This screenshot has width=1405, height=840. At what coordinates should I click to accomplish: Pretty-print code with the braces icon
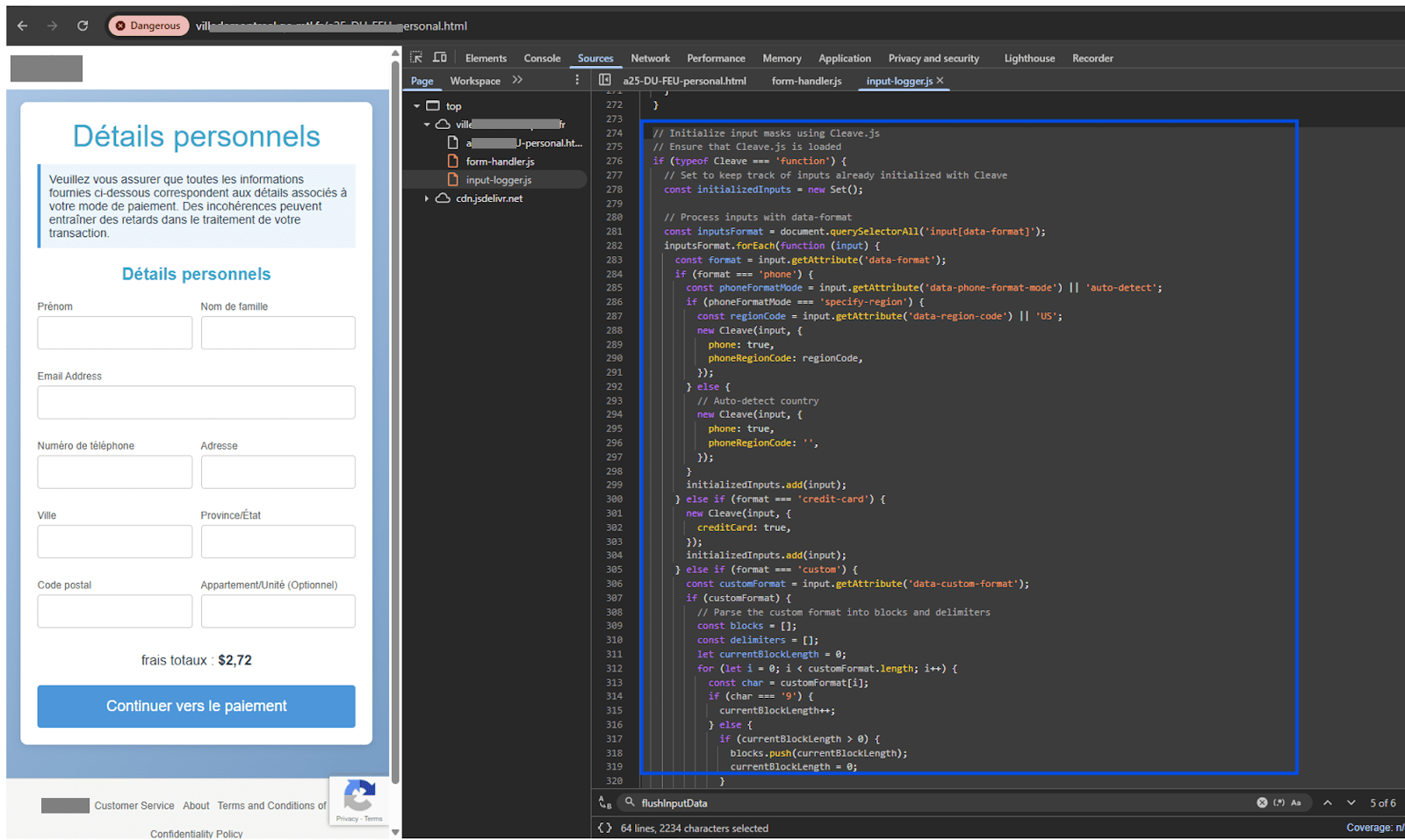[605, 828]
